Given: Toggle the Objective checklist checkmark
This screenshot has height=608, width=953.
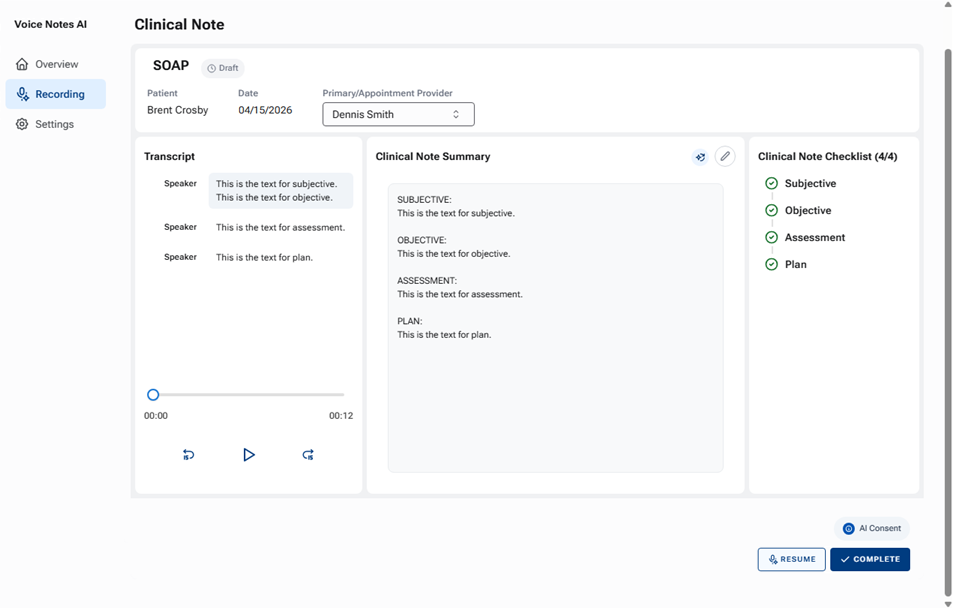Looking at the screenshot, I should tap(771, 211).
